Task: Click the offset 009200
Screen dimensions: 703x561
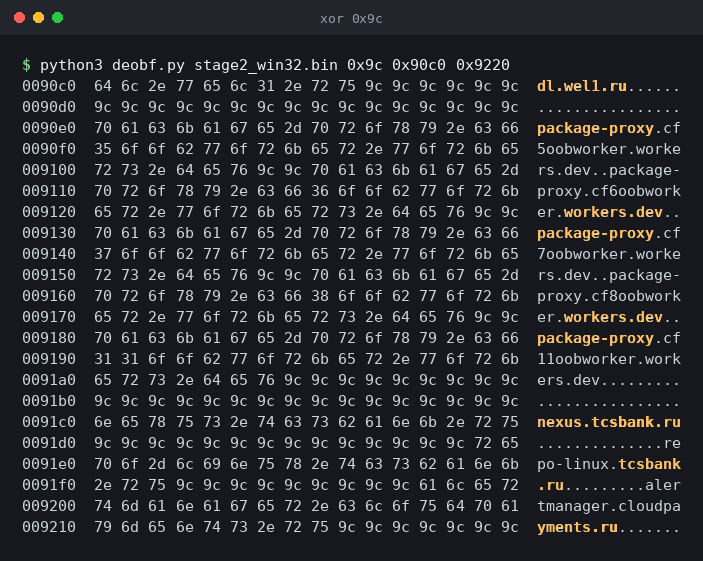Action: pyautogui.click(x=49, y=506)
